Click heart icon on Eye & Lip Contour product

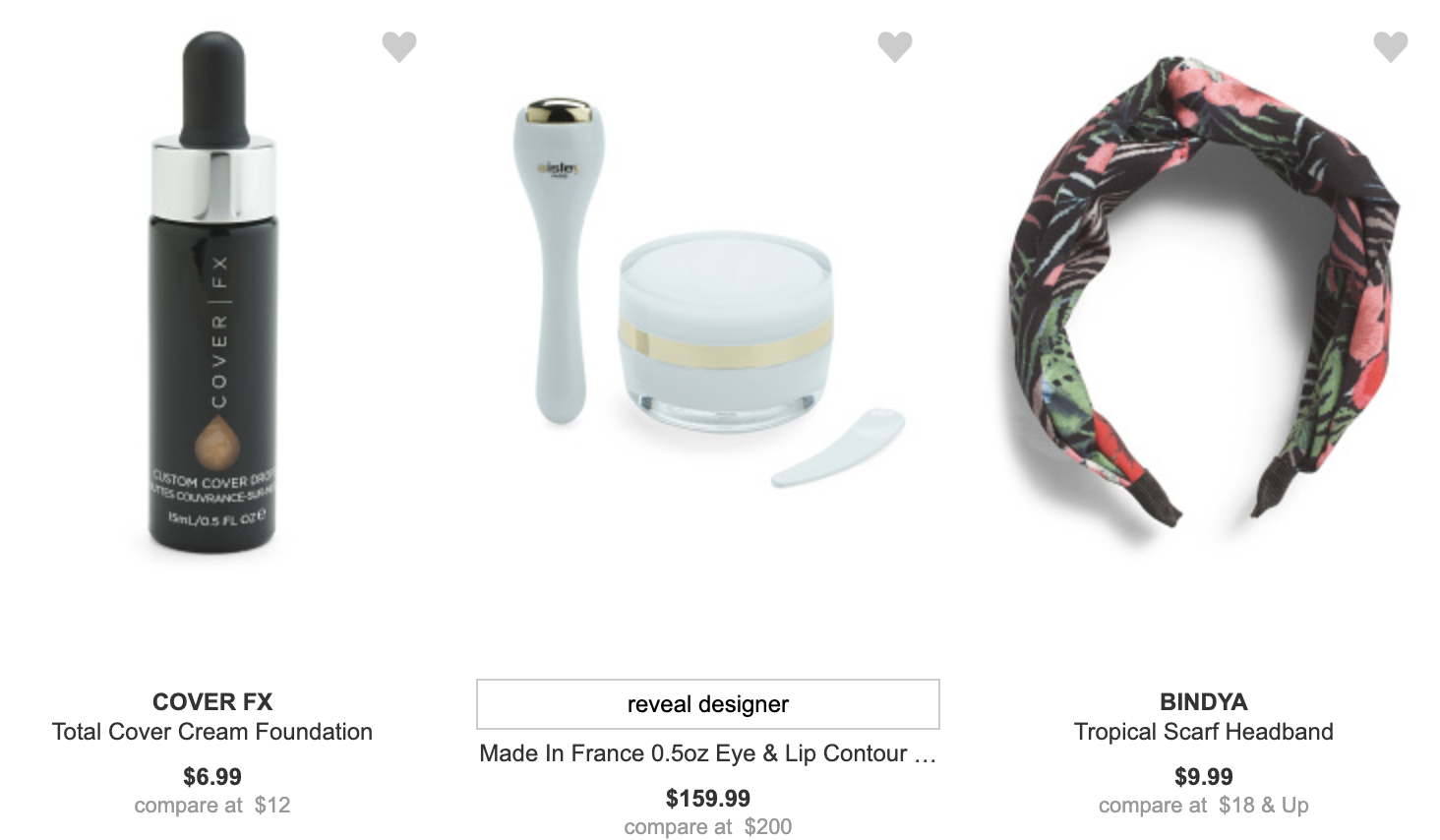tap(895, 46)
